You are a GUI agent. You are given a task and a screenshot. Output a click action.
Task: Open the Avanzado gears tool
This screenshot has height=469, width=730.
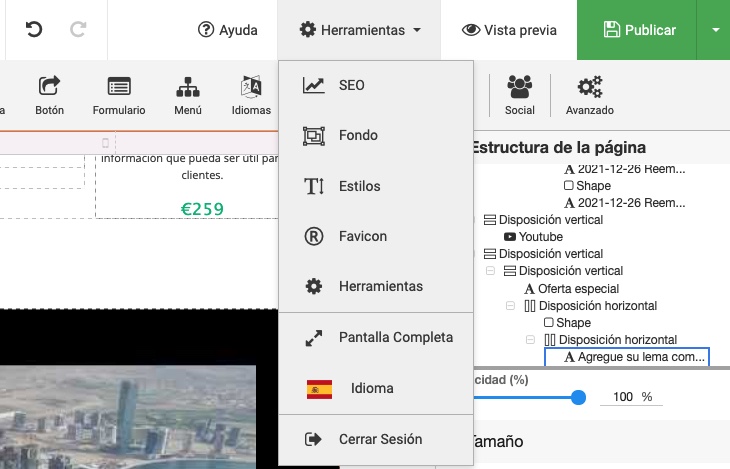pyautogui.click(x=589, y=96)
